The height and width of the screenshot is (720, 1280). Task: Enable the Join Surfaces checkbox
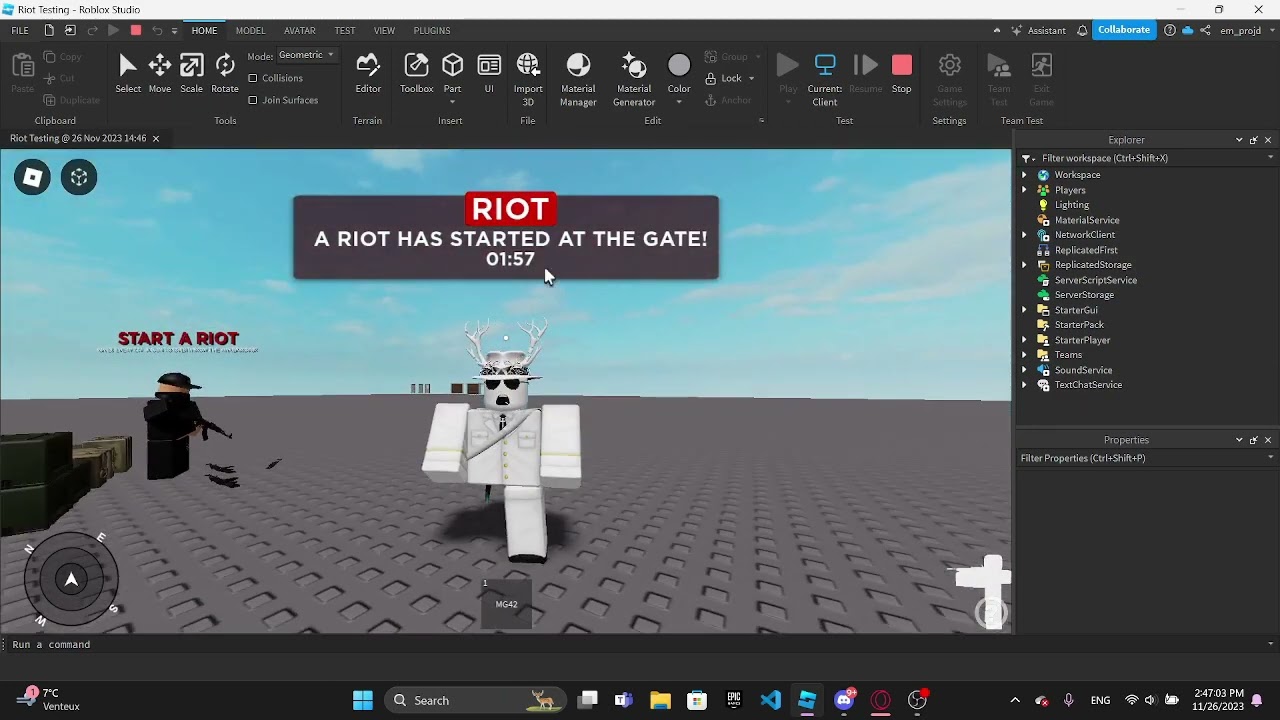tap(253, 100)
